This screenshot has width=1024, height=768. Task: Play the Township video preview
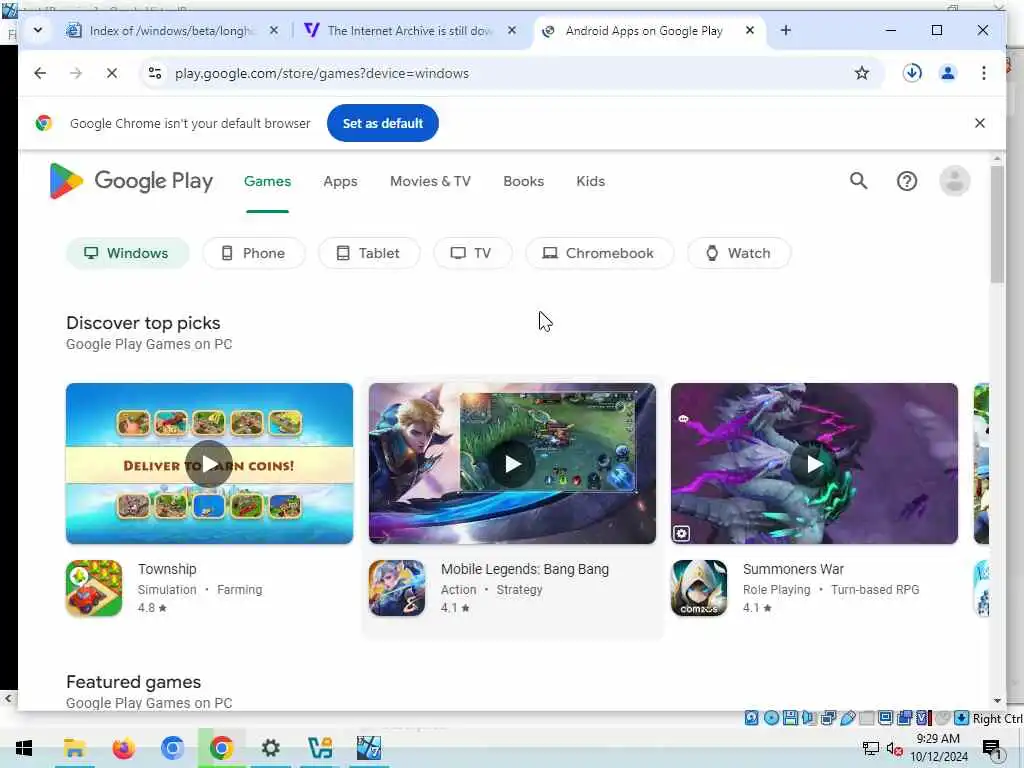(x=209, y=464)
